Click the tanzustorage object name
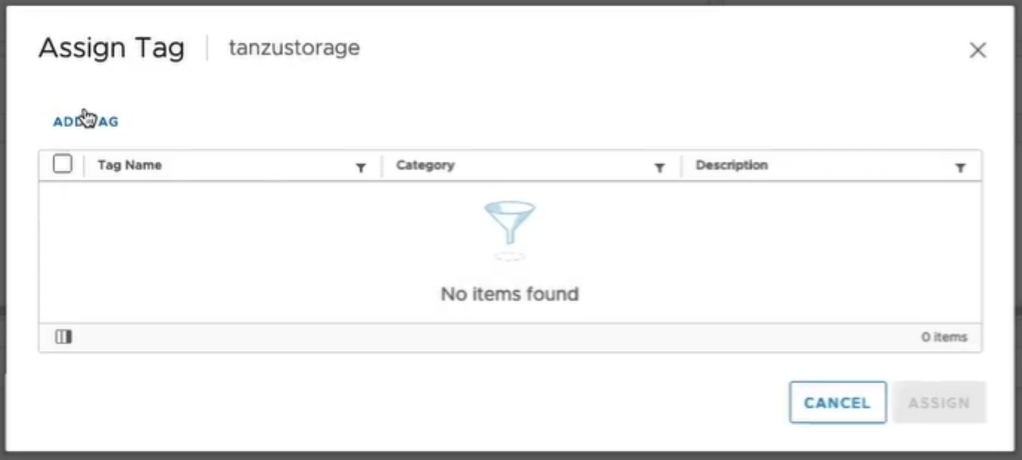The height and width of the screenshot is (460, 1022). (x=294, y=48)
